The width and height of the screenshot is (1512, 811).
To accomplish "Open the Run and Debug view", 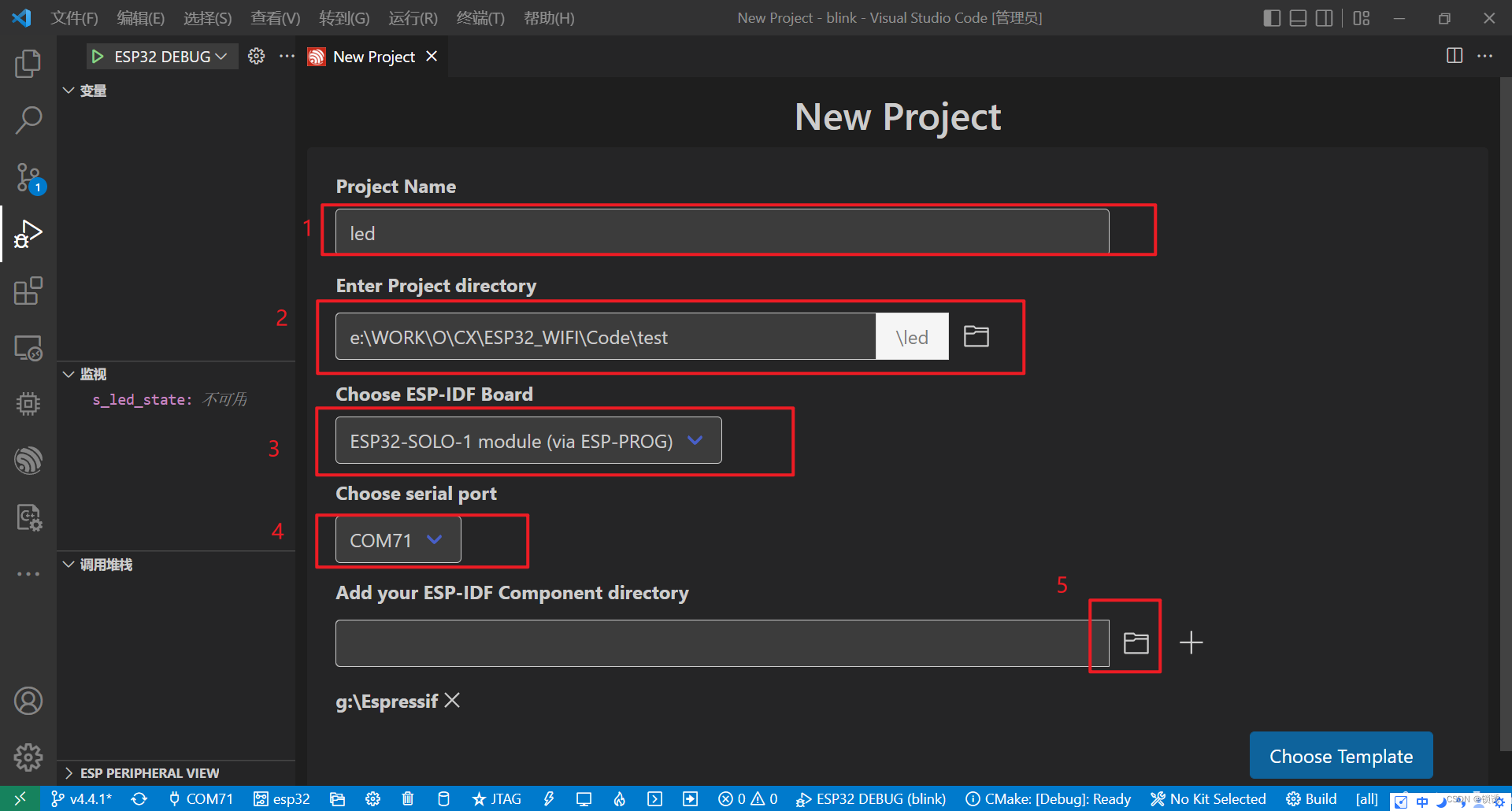I will [28, 234].
